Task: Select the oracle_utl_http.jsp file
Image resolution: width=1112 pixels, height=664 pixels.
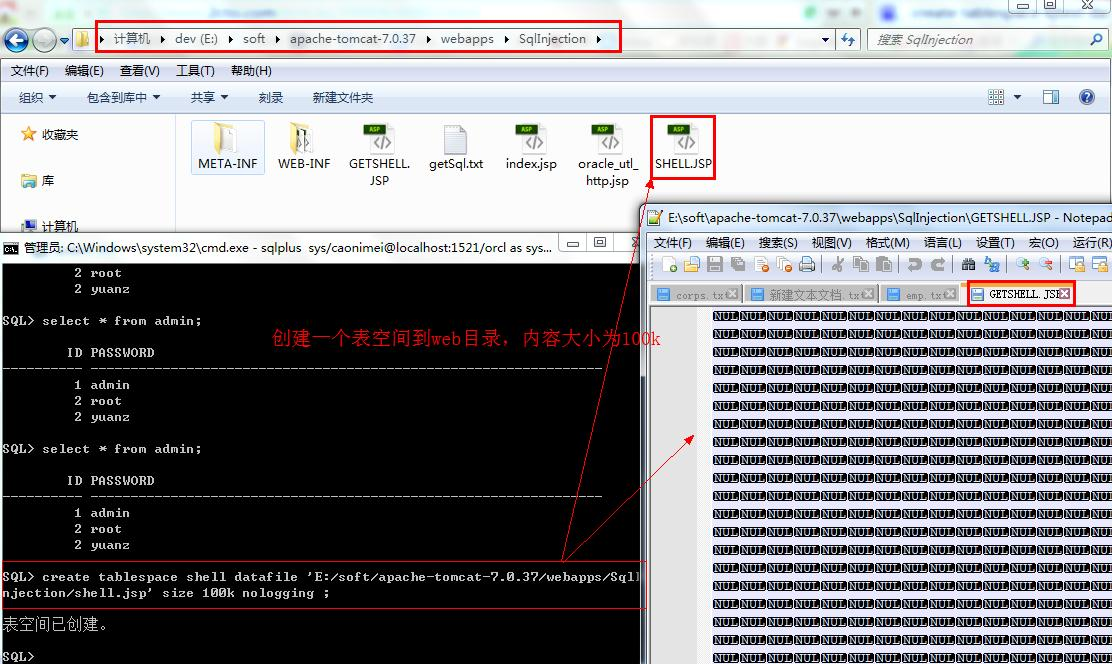Action: tap(608, 155)
